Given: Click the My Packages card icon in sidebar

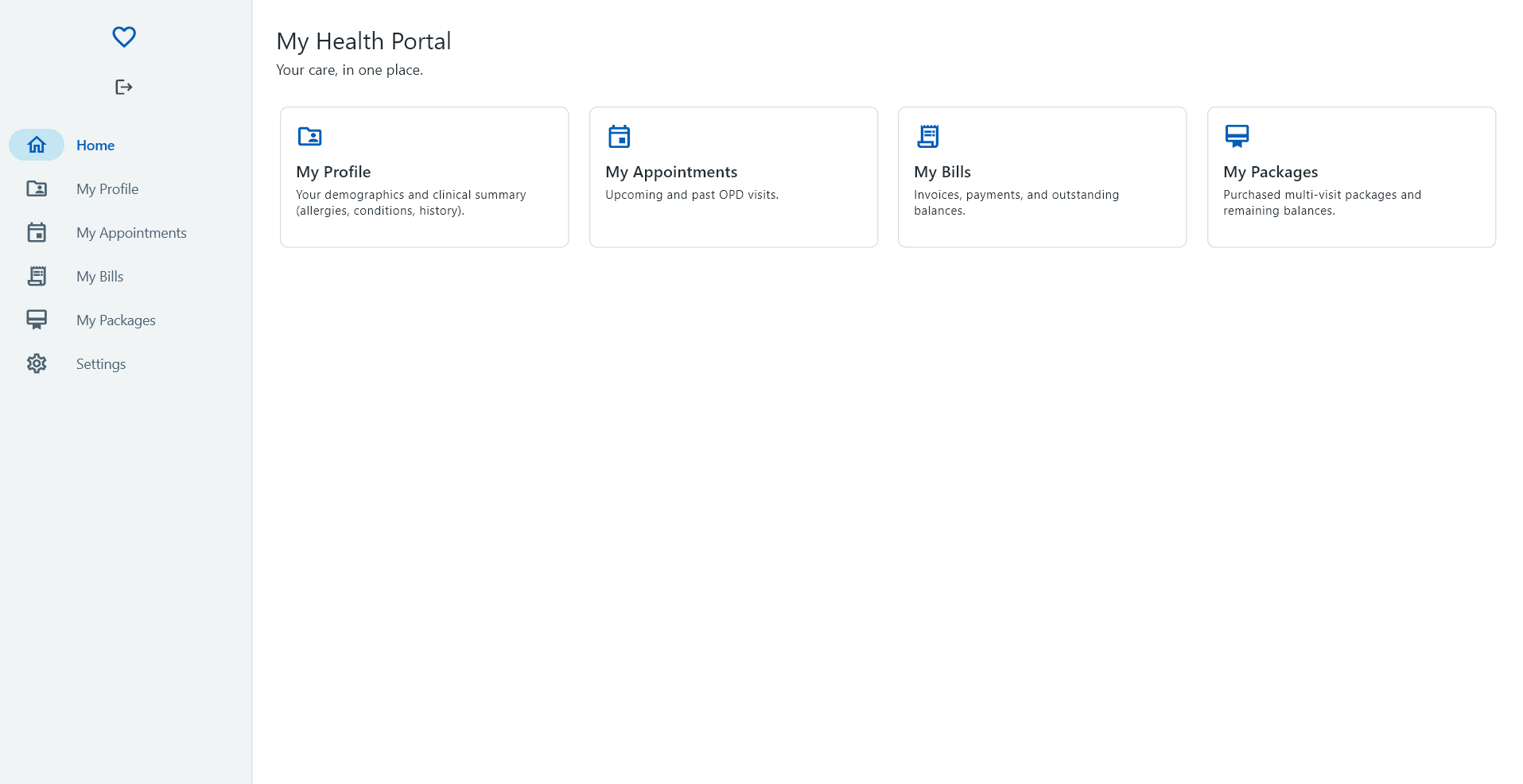Looking at the screenshot, I should click(x=37, y=320).
